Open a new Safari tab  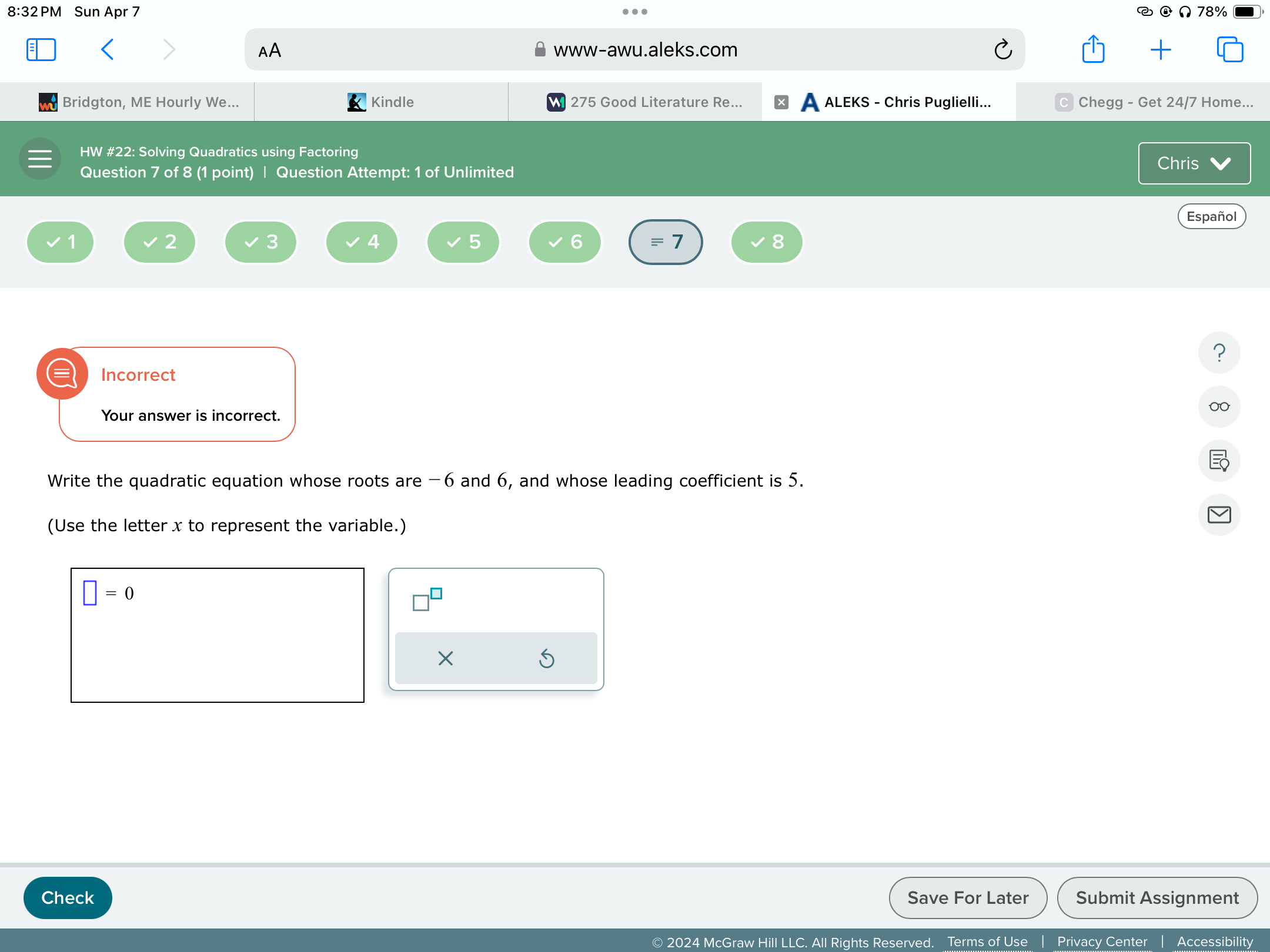pyautogui.click(x=1160, y=49)
